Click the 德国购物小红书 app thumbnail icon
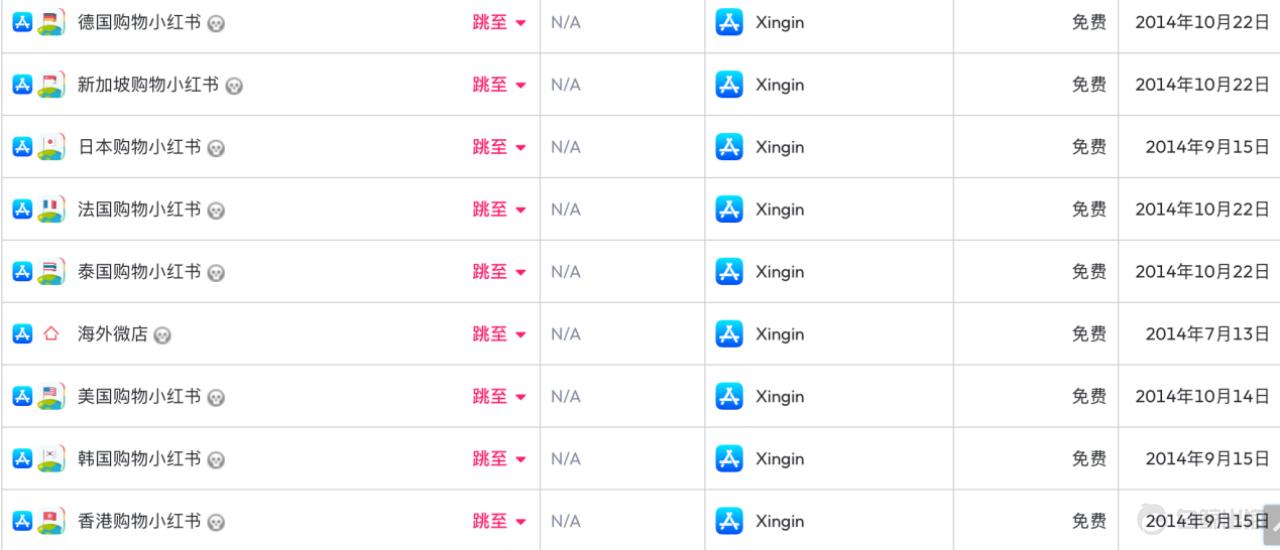Image resolution: width=1280 pixels, height=550 pixels. point(51,23)
